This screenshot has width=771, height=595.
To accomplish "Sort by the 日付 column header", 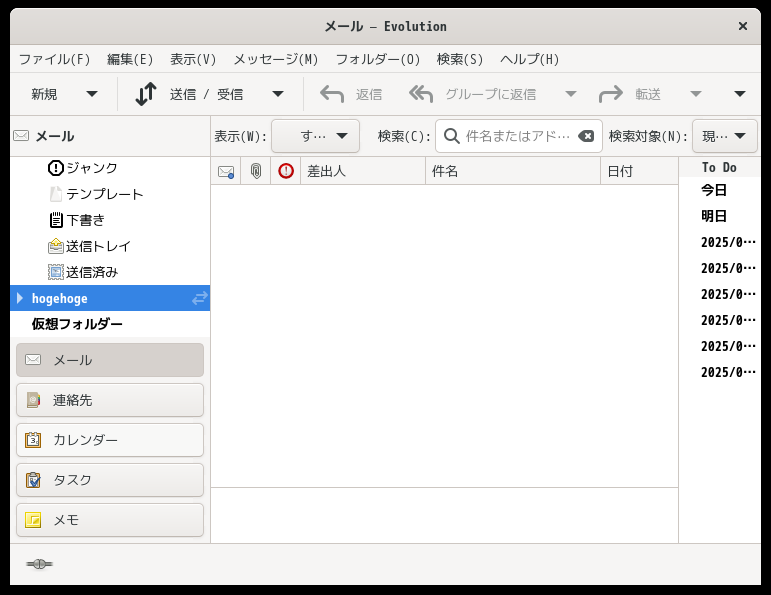I will (639, 171).
